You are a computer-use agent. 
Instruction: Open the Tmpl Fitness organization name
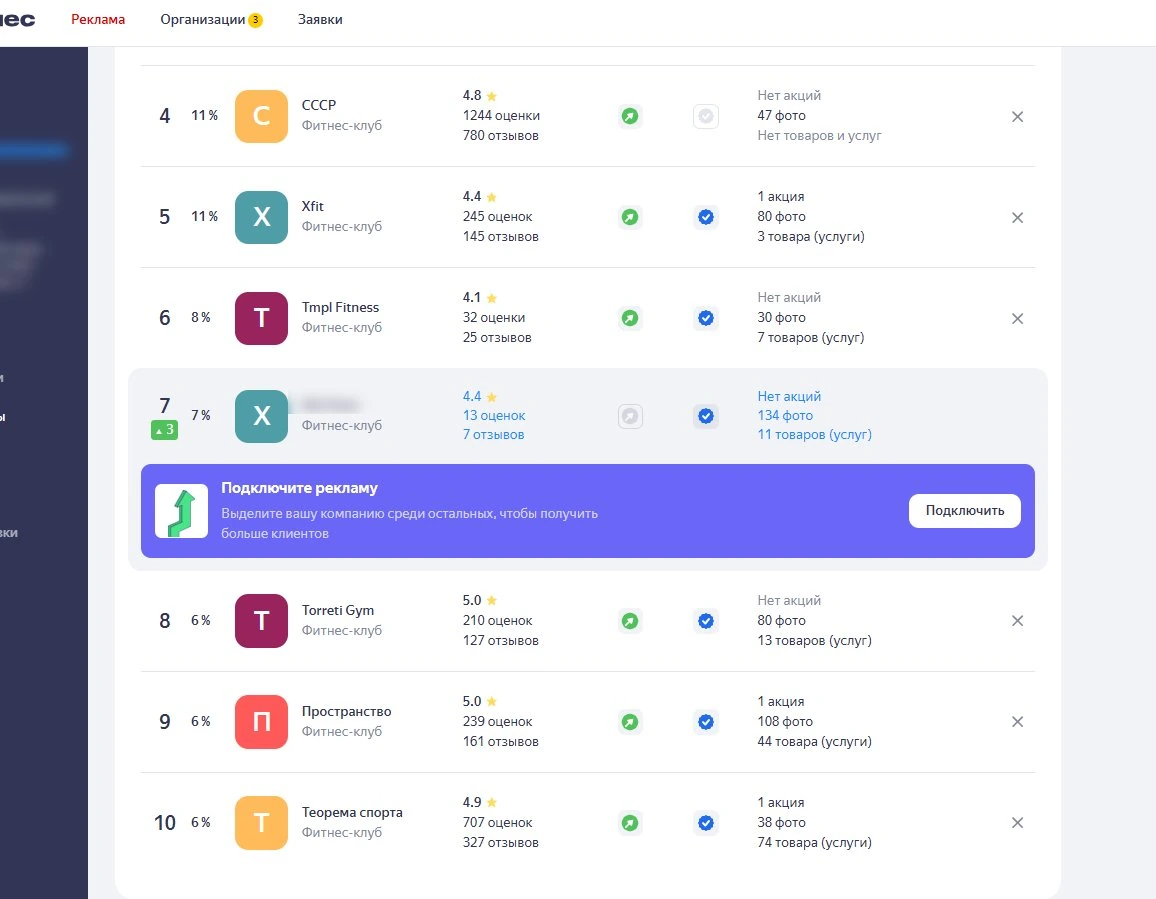click(340, 308)
